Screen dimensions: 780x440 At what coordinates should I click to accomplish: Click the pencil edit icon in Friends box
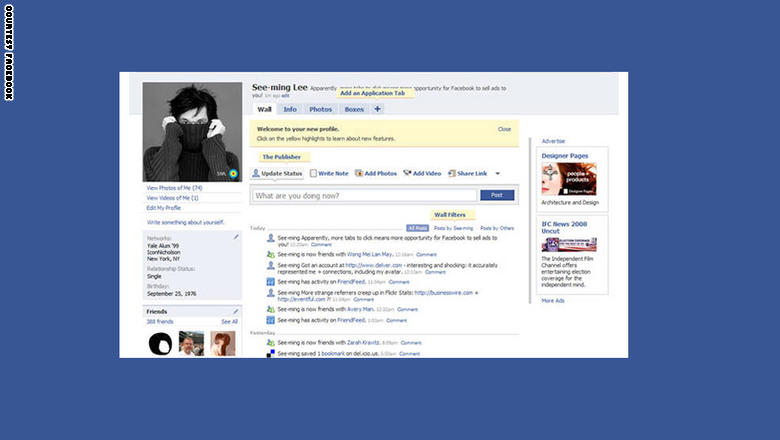(236, 311)
